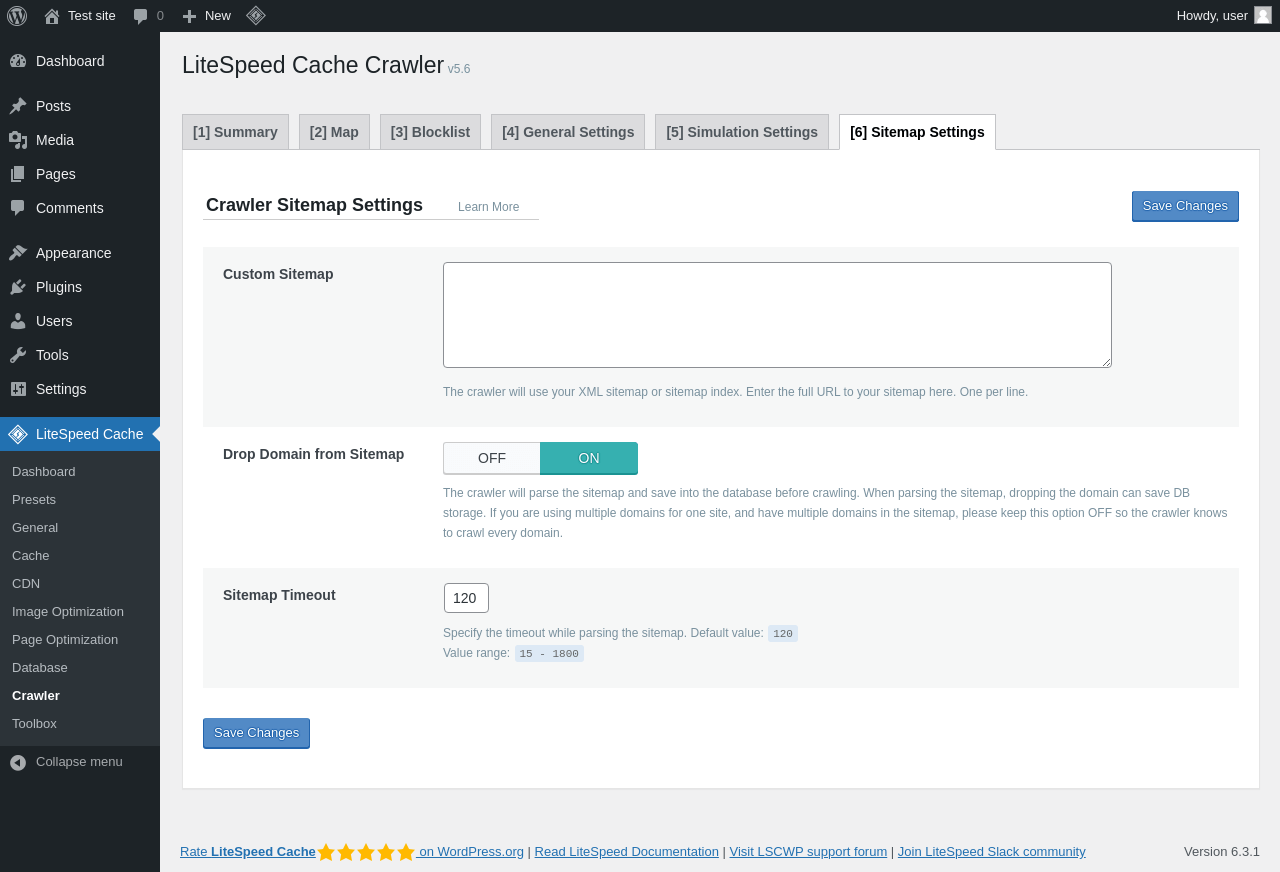Viewport: 1280px width, 872px height.
Task: Switch to the [2] Map tab
Action: point(334,132)
